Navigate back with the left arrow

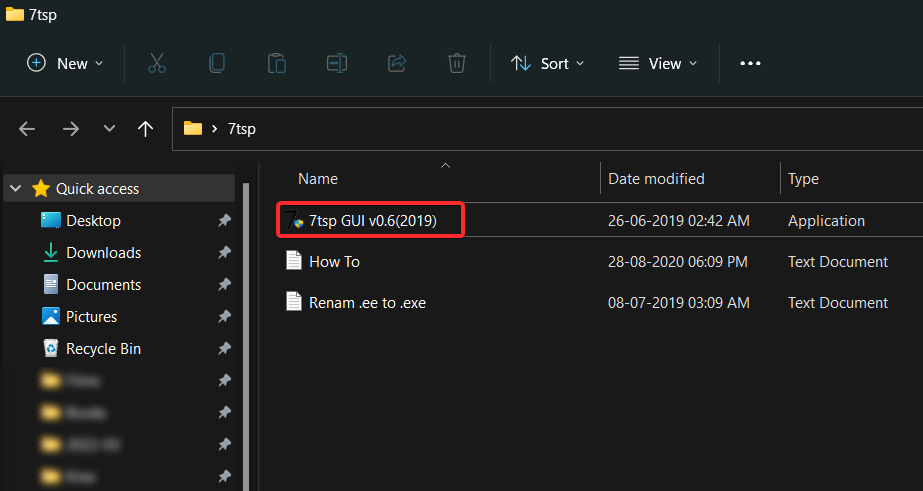point(27,129)
